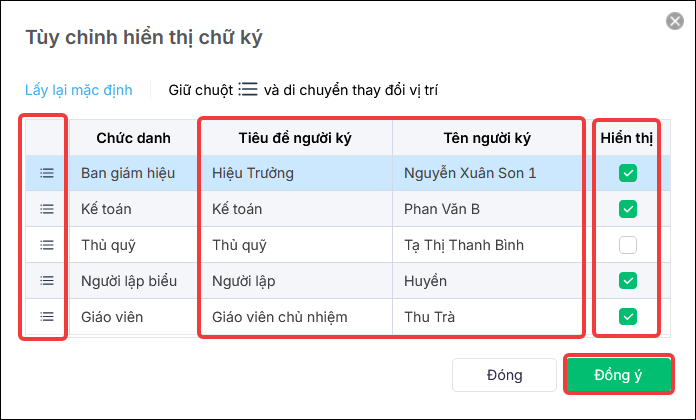Click the Tên người ký column header
This screenshot has width=696, height=420.
tap(487, 138)
